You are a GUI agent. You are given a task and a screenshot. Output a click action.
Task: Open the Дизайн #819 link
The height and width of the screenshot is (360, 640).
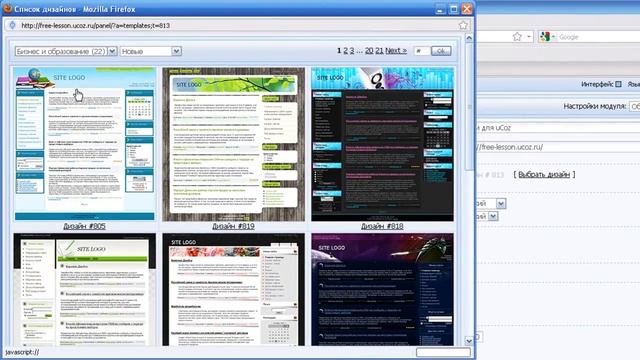click(233, 226)
